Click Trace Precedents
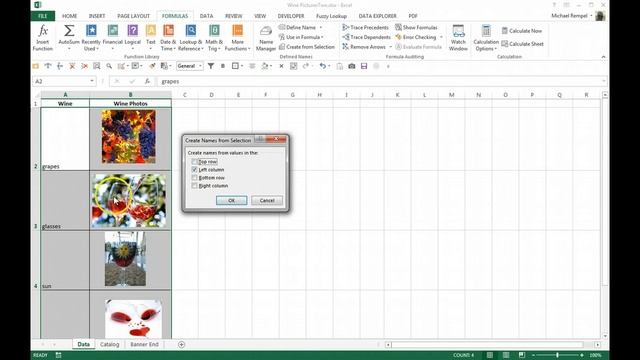 (x=366, y=27)
